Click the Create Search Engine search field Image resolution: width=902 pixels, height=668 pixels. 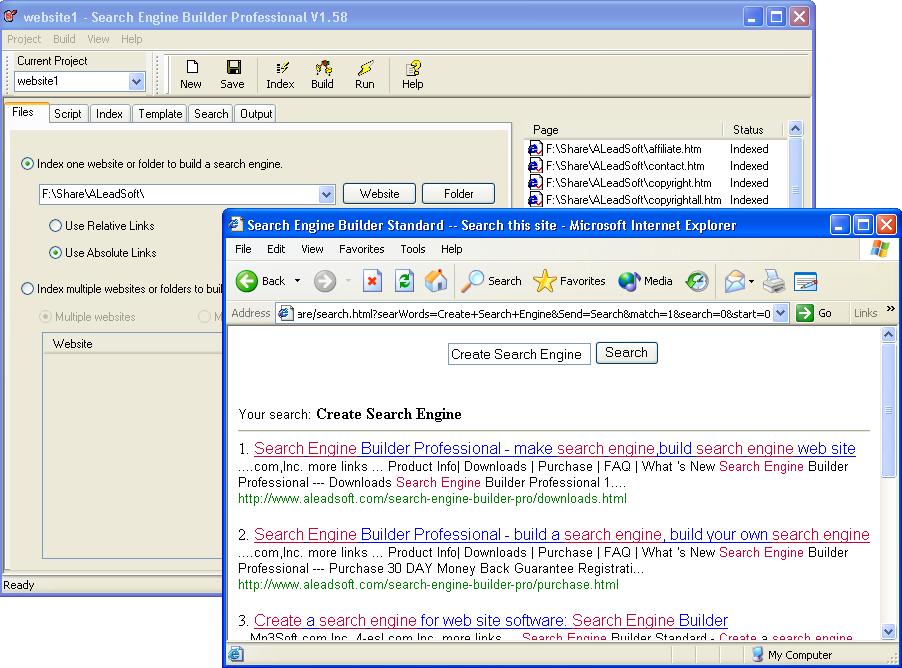pos(519,354)
